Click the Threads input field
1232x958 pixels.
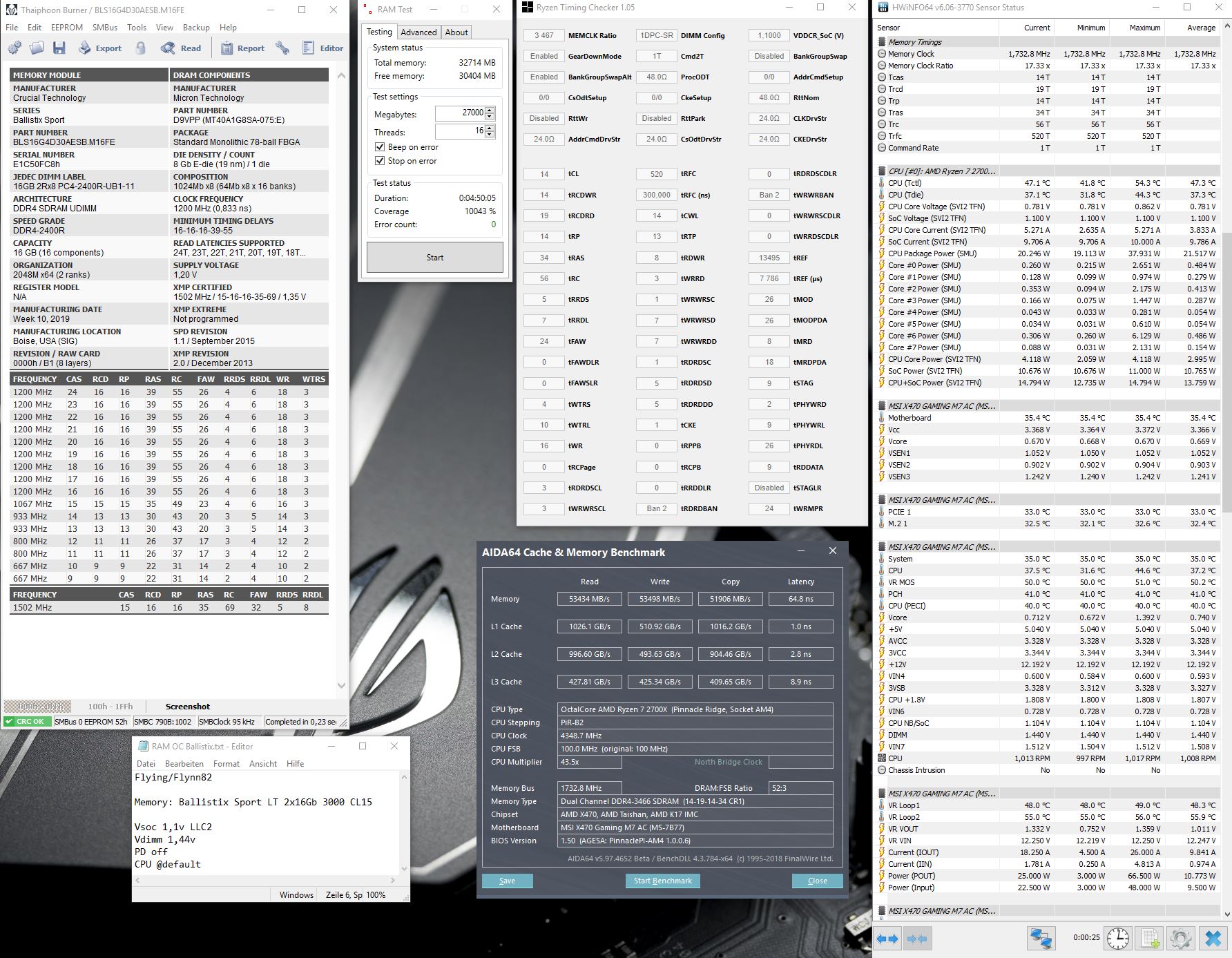(460, 131)
